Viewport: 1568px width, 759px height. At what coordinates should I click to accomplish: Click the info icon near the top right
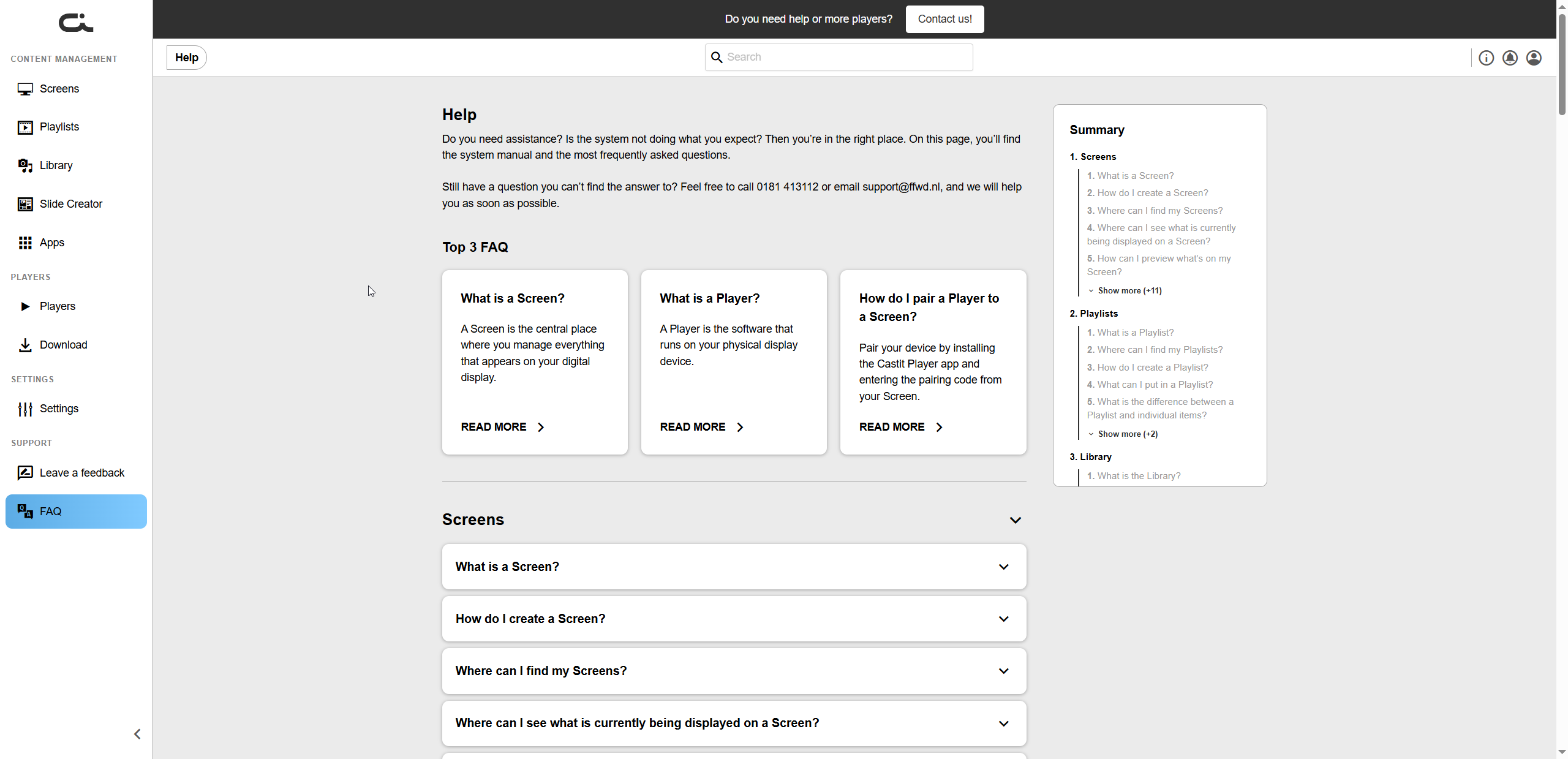pyautogui.click(x=1487, y=57)
